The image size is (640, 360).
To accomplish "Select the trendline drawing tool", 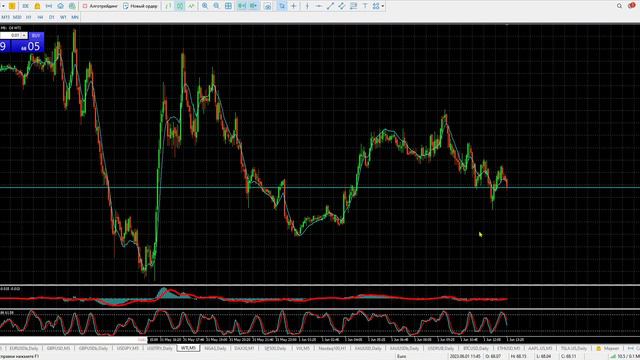I will [330, 6].
